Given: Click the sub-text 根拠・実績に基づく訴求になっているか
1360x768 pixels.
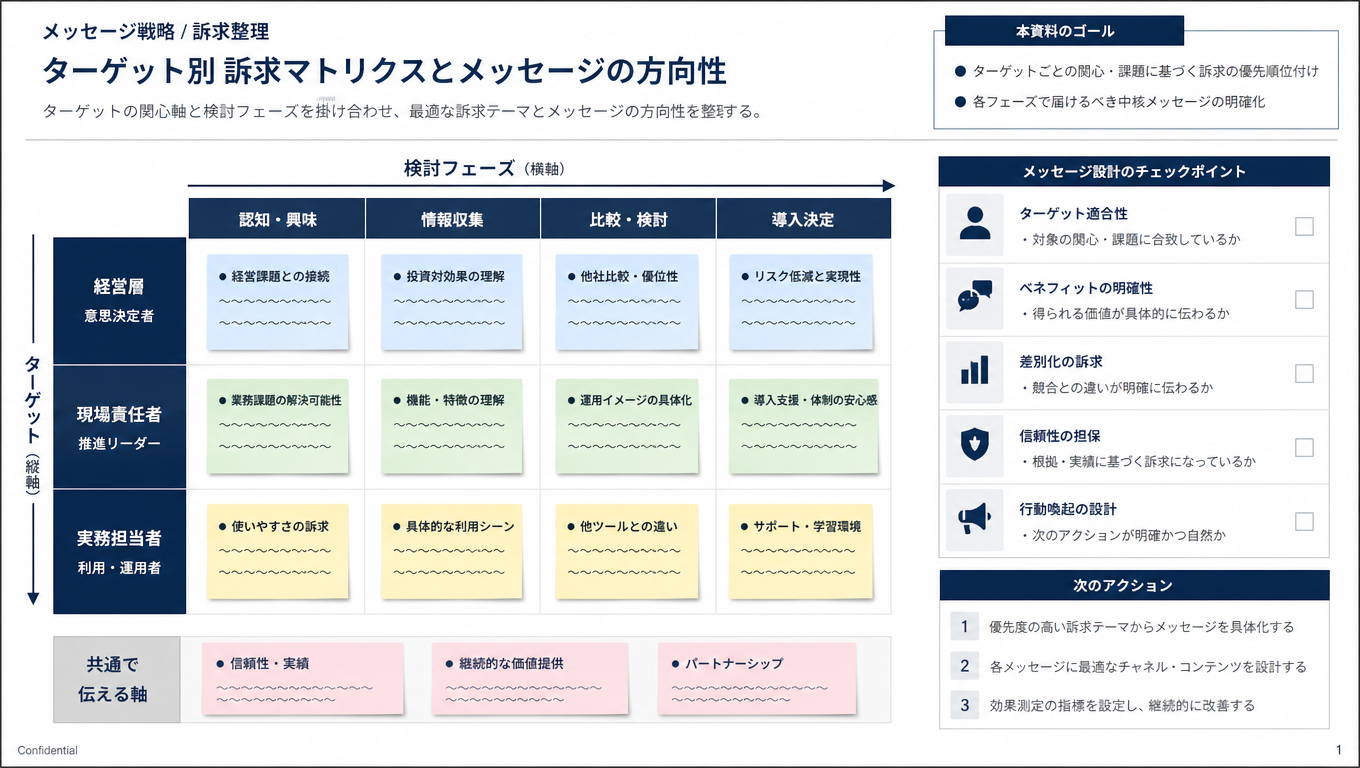Looking at the screenshot, I should click(x=1138, y=462).
